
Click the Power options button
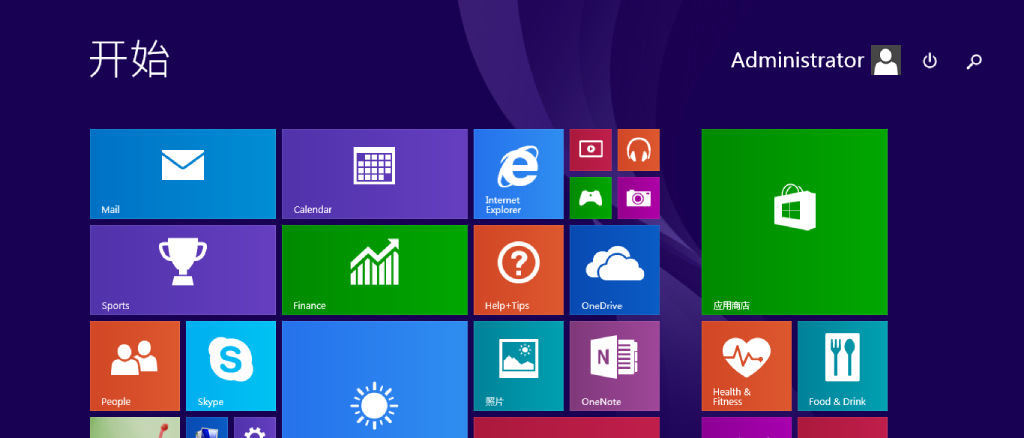[929, 61]
